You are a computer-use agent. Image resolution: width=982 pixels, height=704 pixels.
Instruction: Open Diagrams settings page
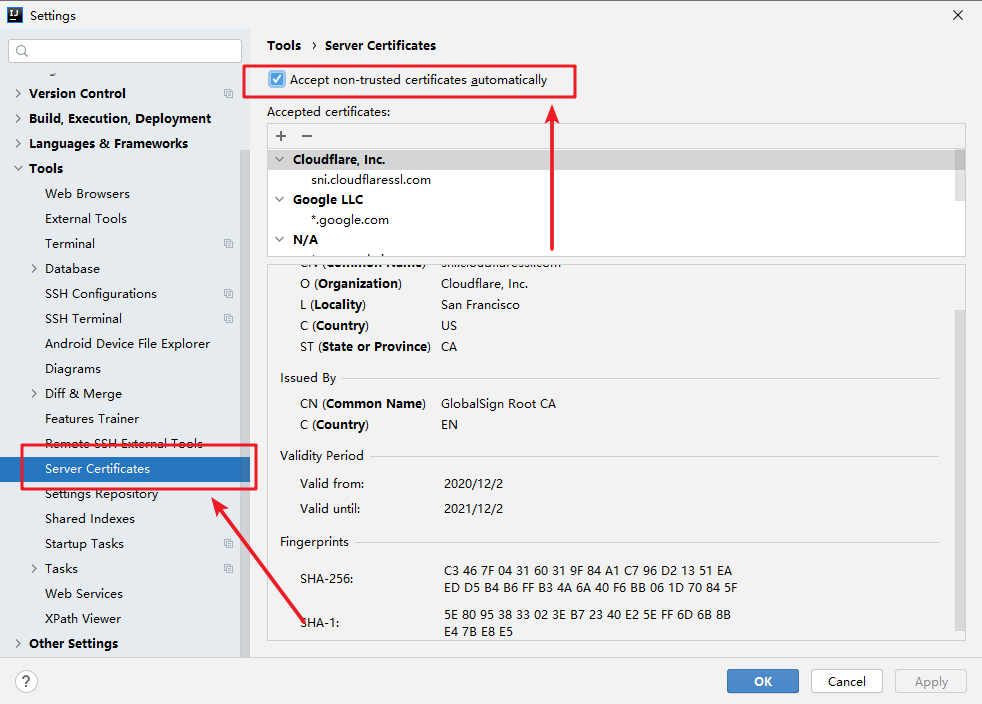tap(73, 369)
